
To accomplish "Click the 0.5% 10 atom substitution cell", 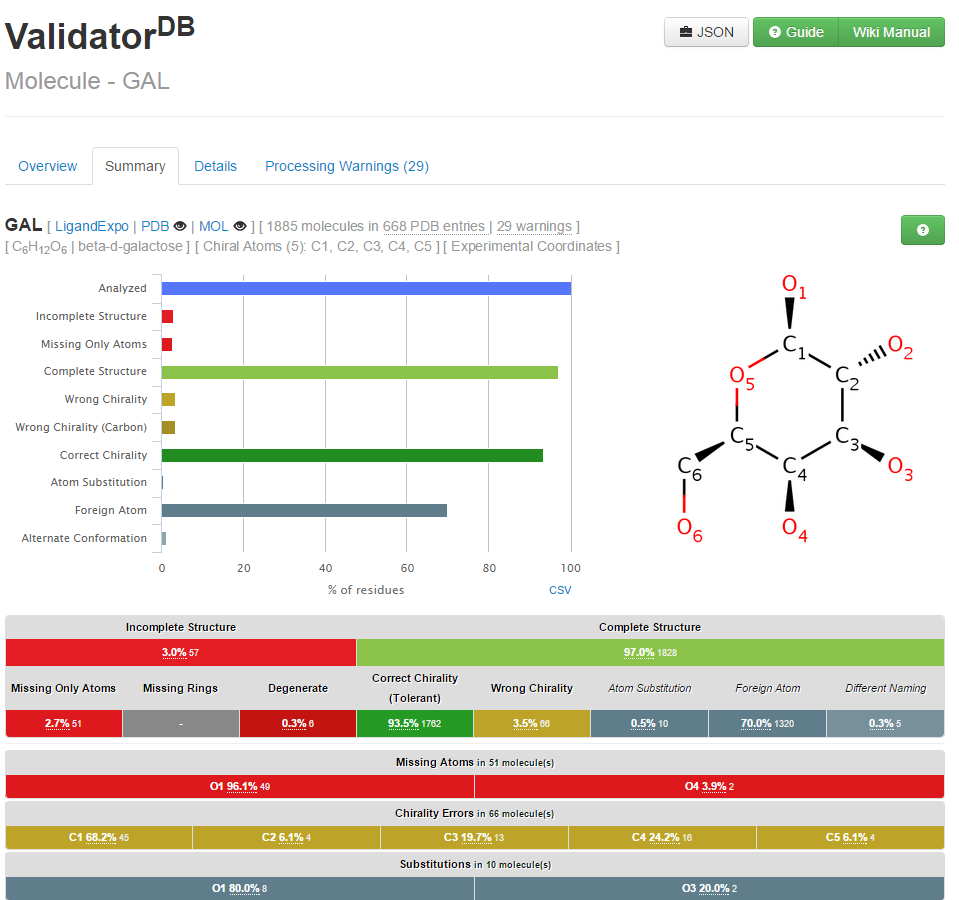I will 650,723.
